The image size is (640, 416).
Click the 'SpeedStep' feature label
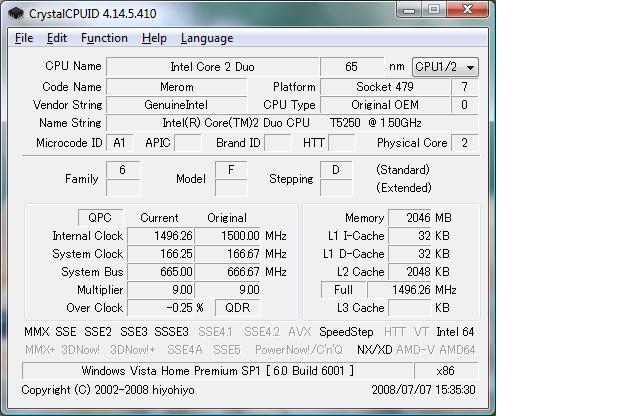pyautogui.click(x=346, y=332)
